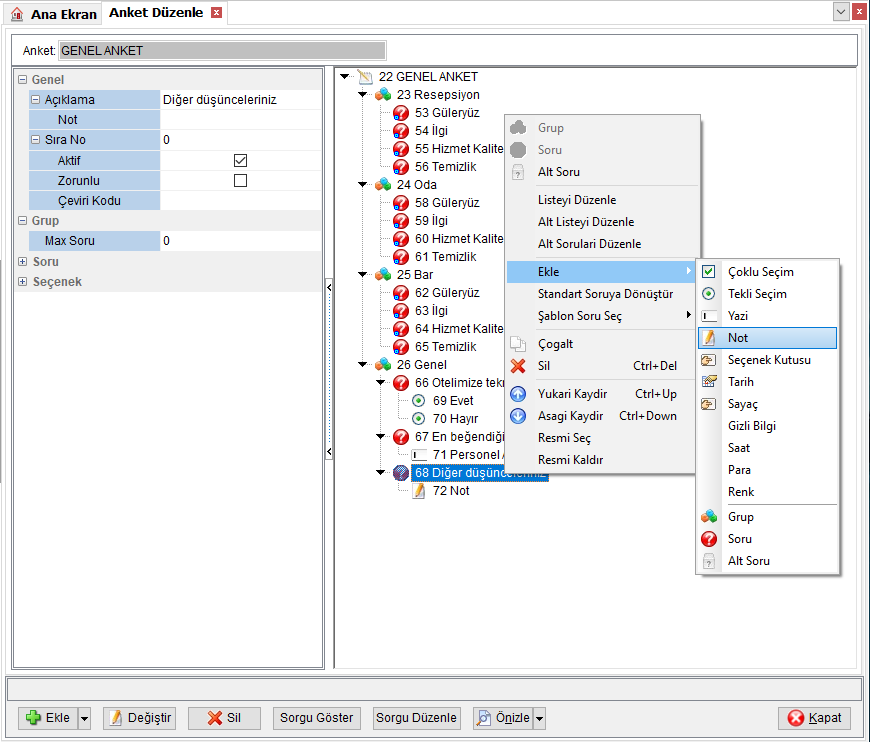870x742 pixels.
Task: Click the blue down arrow icon for Asagi Kaydir
Action: (518, 416)
